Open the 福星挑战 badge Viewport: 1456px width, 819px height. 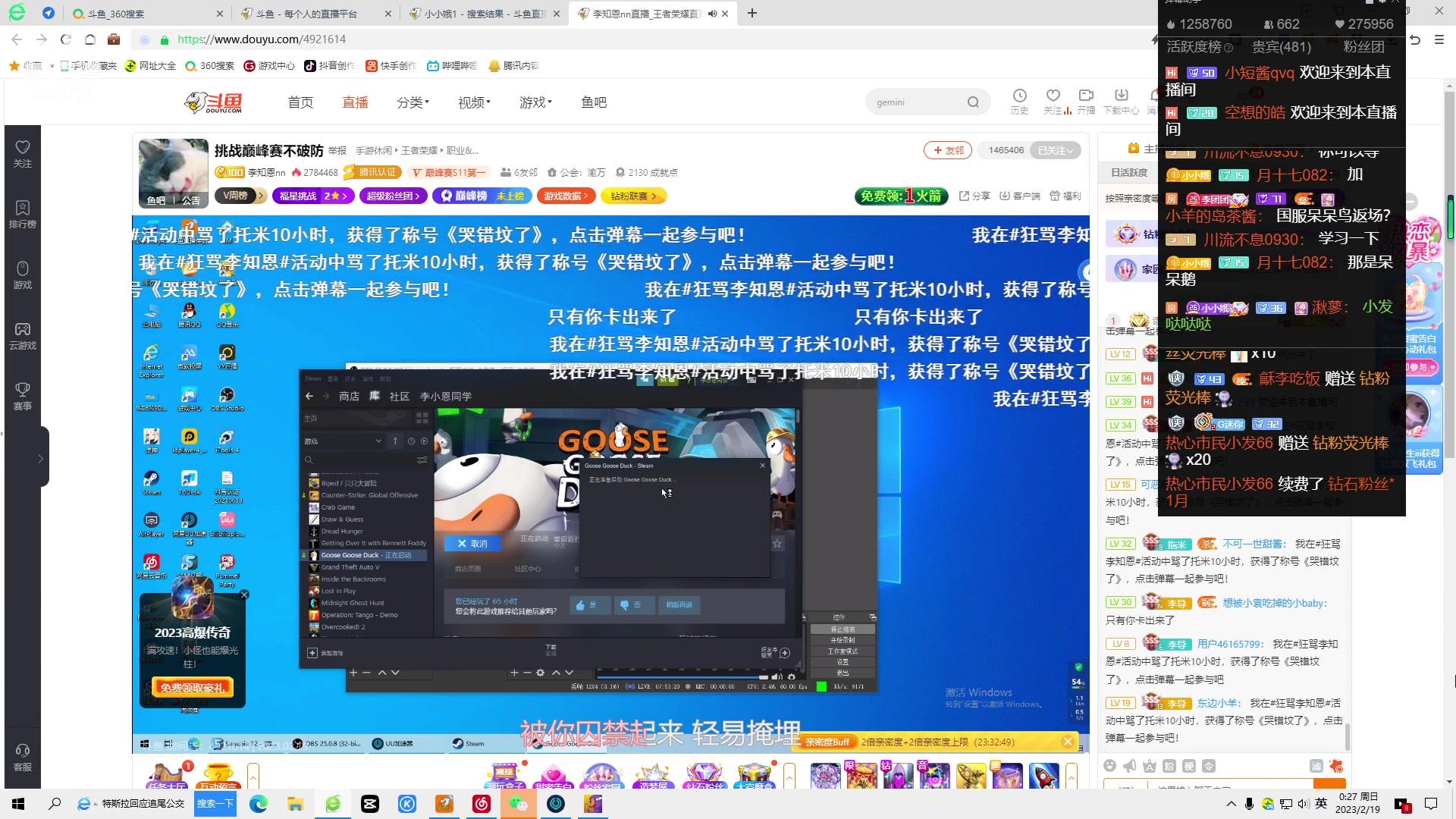313,196
